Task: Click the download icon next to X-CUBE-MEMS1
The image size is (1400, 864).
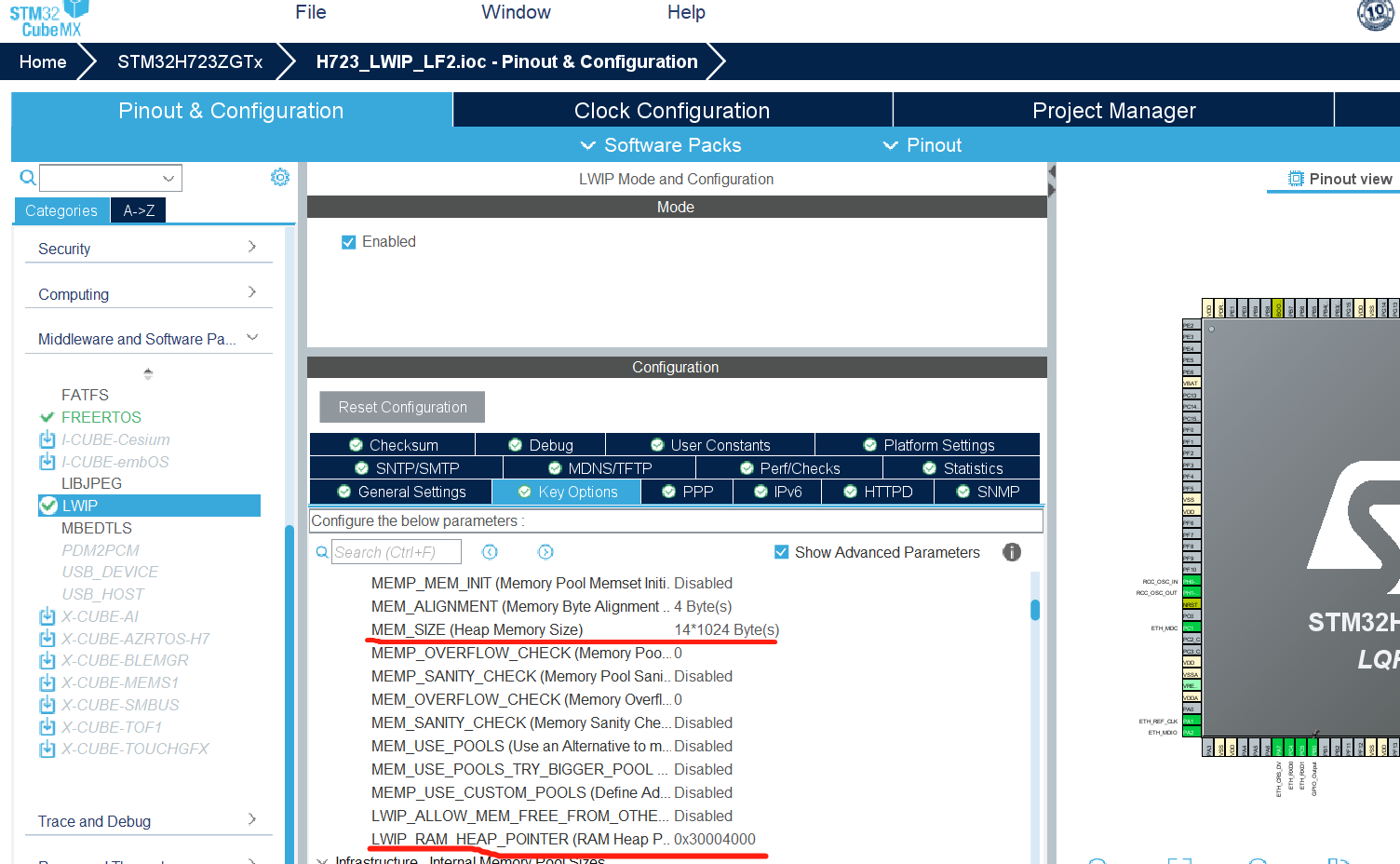Action: (x=47, y=682)
